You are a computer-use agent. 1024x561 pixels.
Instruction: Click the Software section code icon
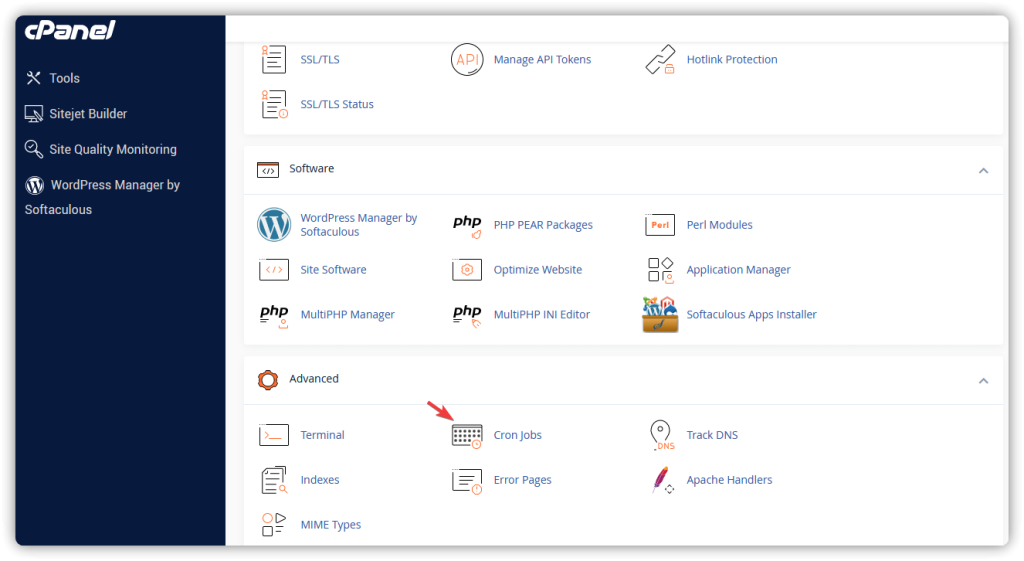pyautogui.click(x=268, y=170)
